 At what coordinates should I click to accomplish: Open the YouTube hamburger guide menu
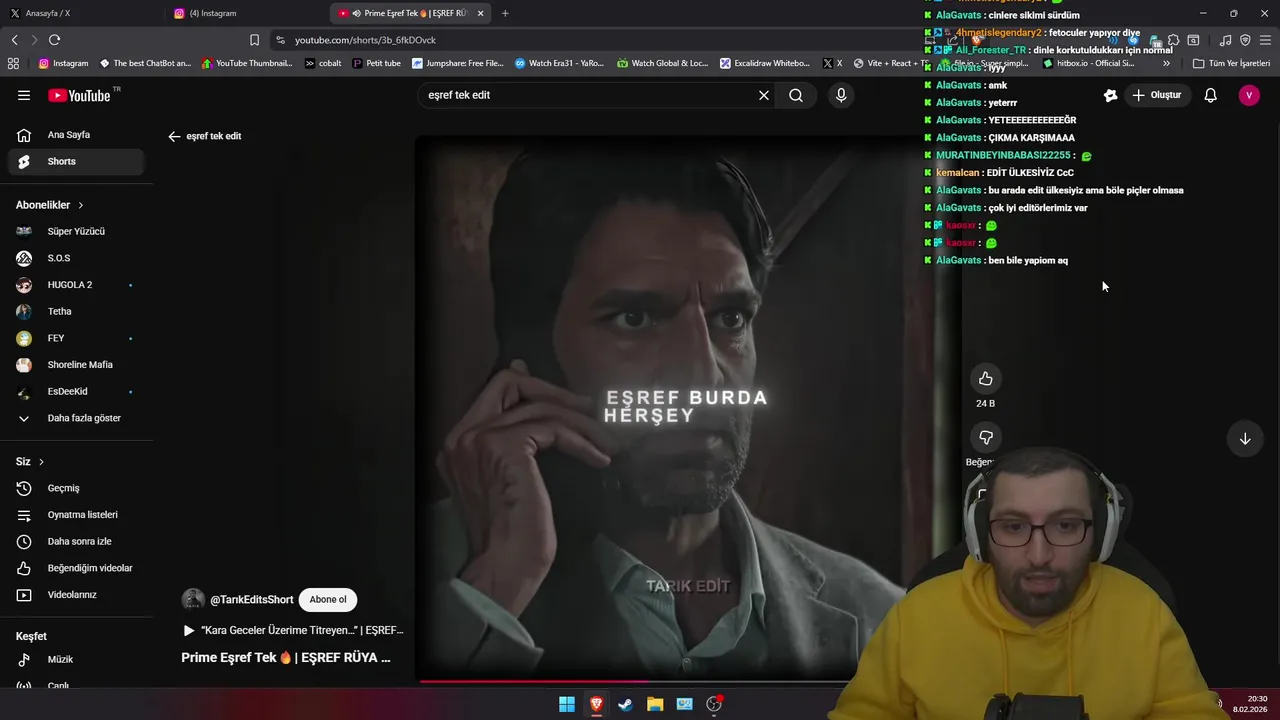tap(24, 95)
